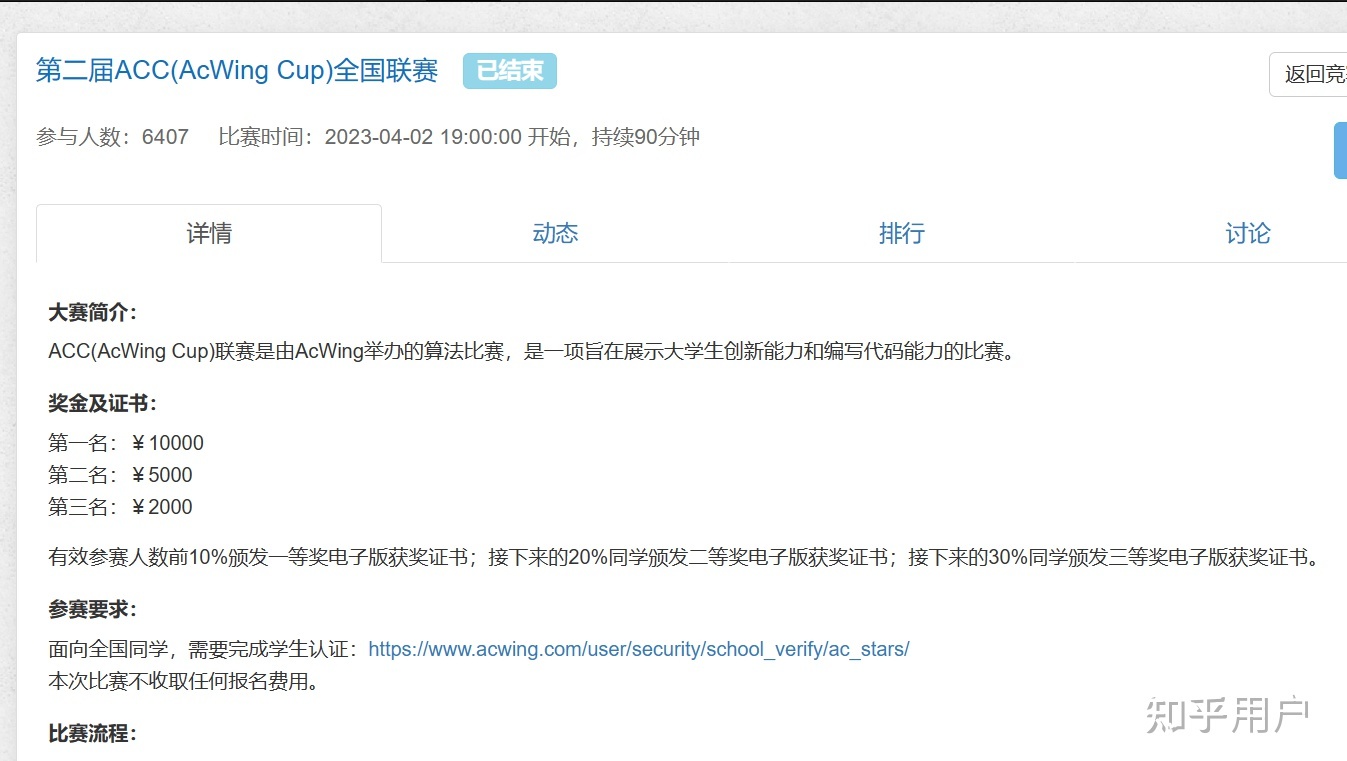Click the 已结束 status badge
This screenshot has height=761, width=1347.
[x=509, y=71]
